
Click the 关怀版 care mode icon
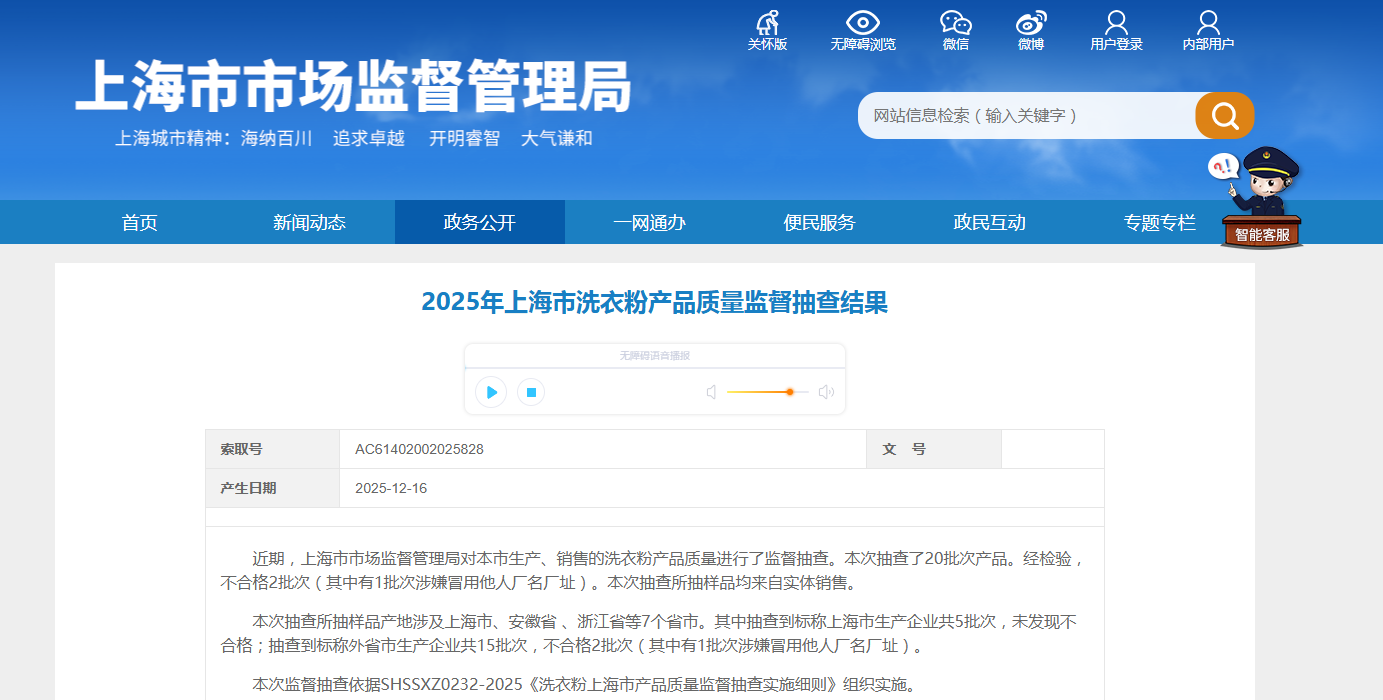tap(767, 23)
